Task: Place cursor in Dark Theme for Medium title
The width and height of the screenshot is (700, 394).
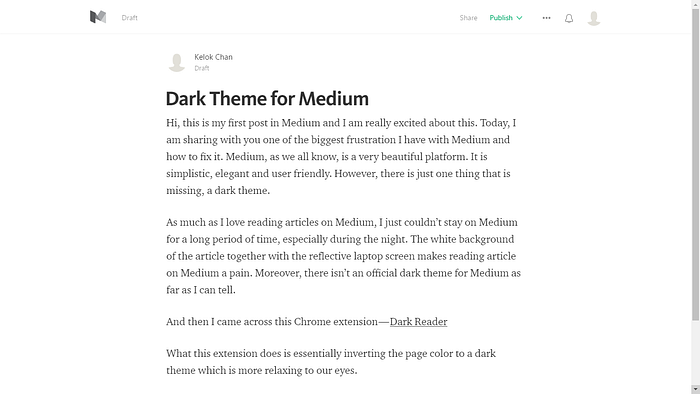Action: [267, 99]
